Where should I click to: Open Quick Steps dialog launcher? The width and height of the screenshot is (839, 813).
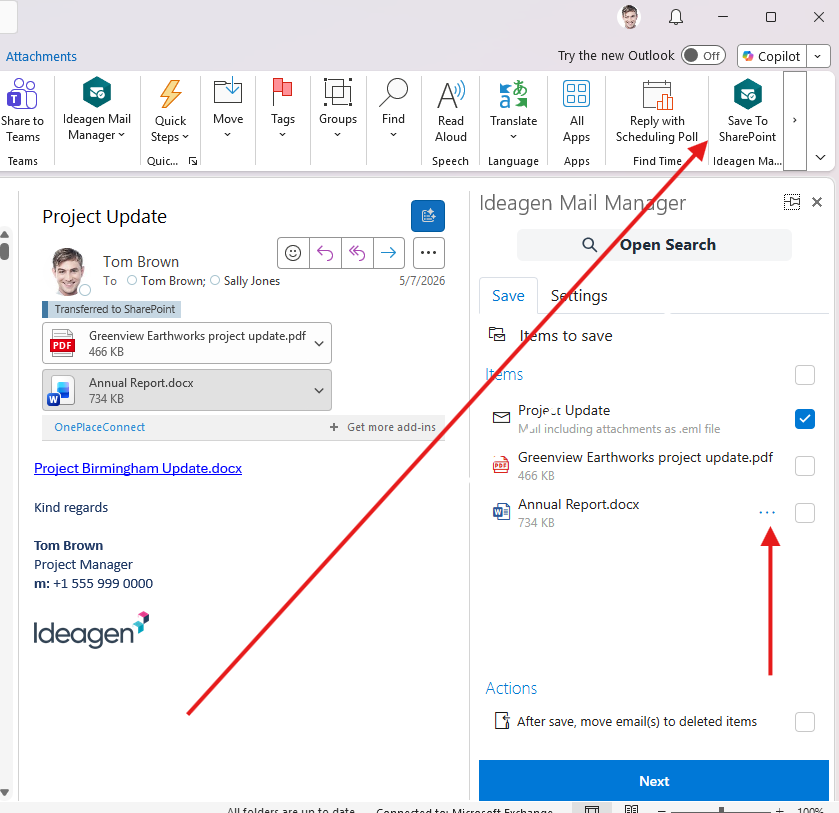(x=193, y=161)
